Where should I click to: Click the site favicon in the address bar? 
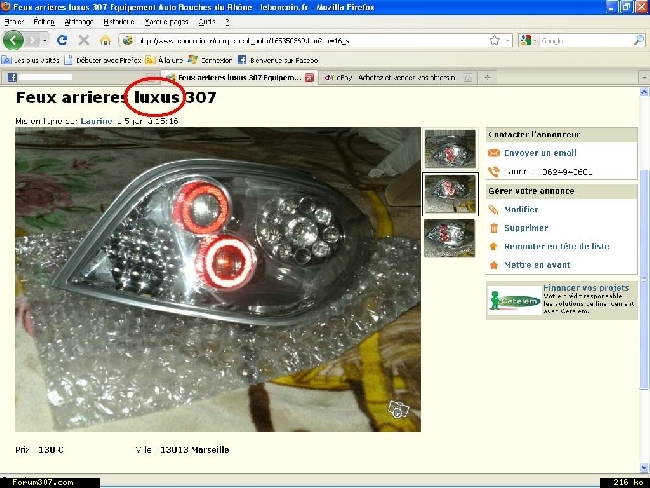point(128,40)
